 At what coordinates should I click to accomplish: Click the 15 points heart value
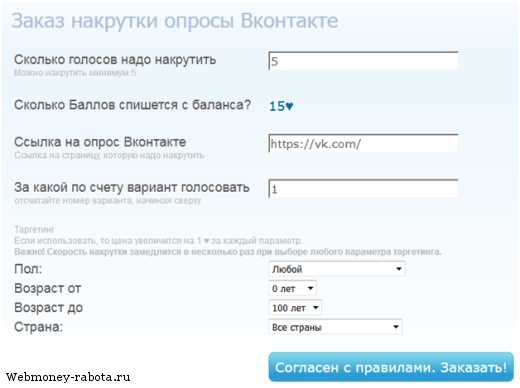(281, 106)
